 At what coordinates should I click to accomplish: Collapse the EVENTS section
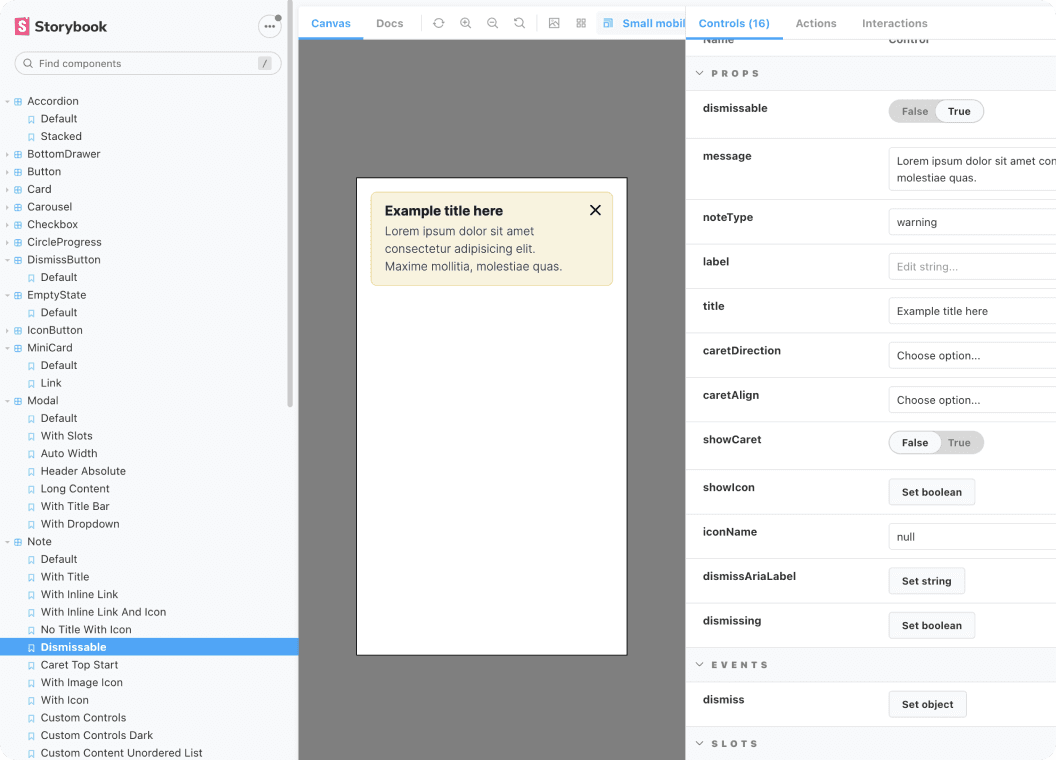tap(700, 664)
